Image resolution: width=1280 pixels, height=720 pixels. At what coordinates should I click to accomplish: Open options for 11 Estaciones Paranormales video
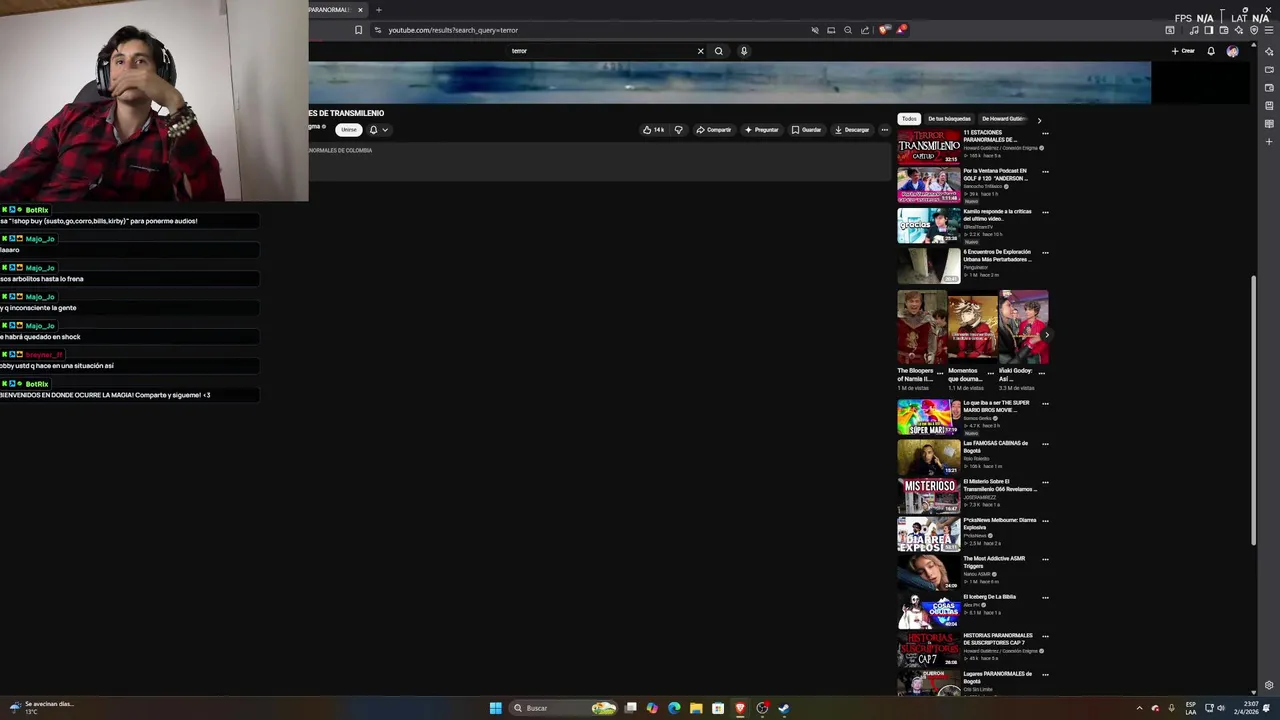(x=1045, y=133)
